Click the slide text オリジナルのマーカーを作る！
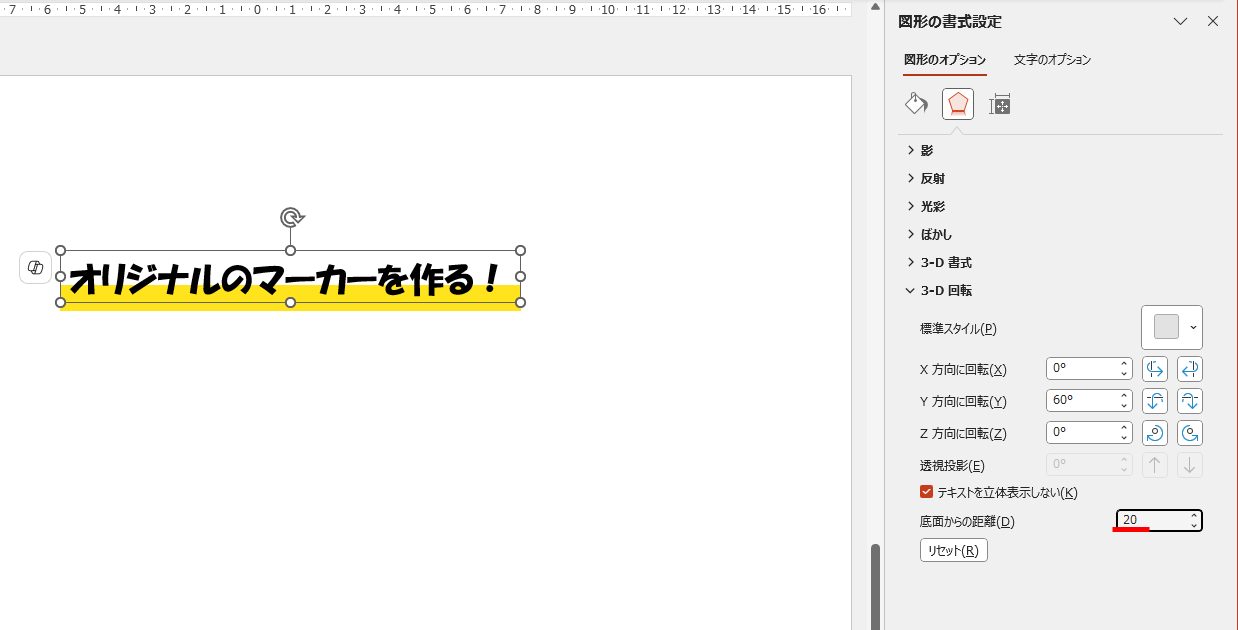 click(x=285, y=279)
